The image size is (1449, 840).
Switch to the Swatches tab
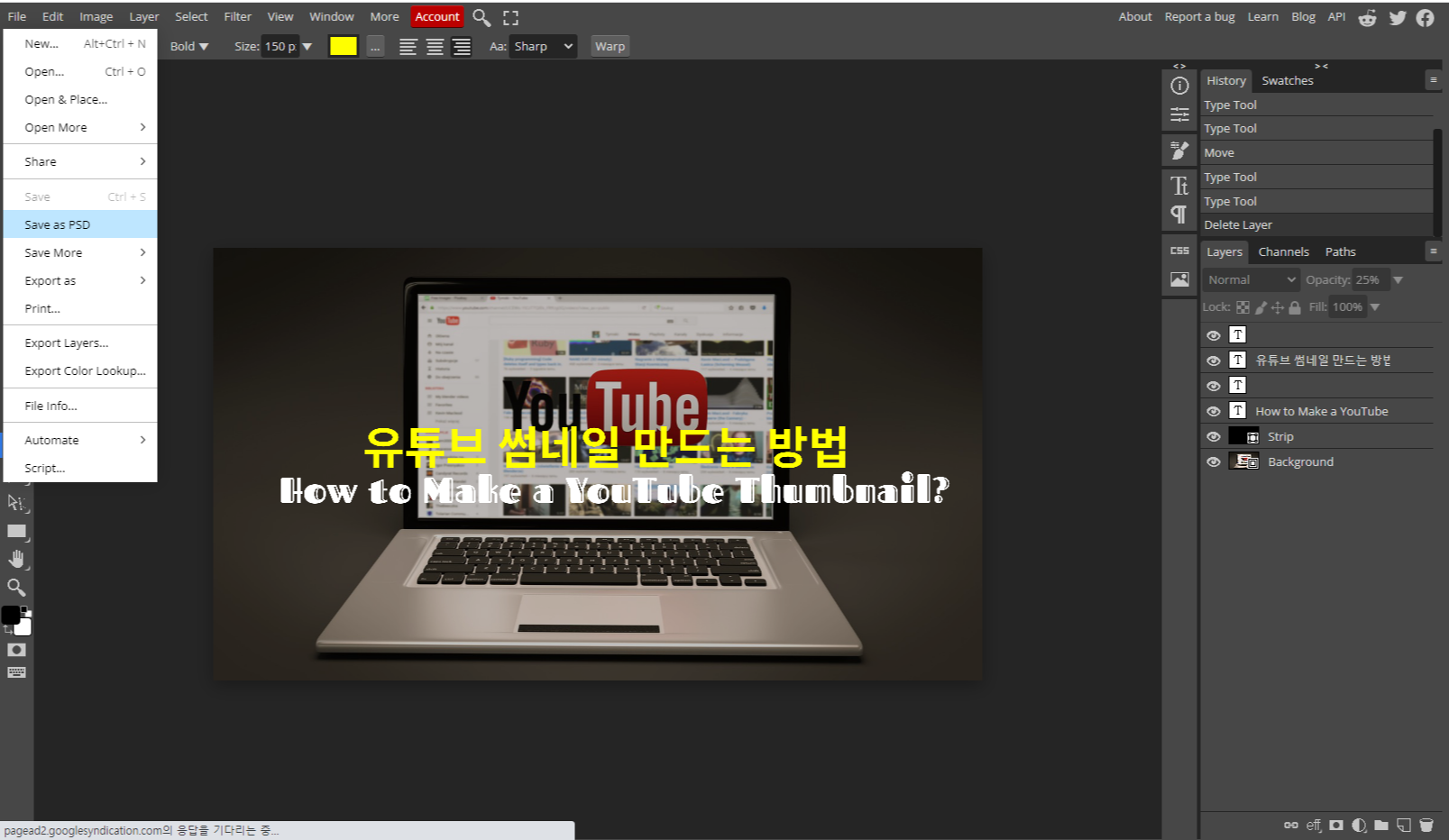pyautogui.click(x=1288, y=81)
